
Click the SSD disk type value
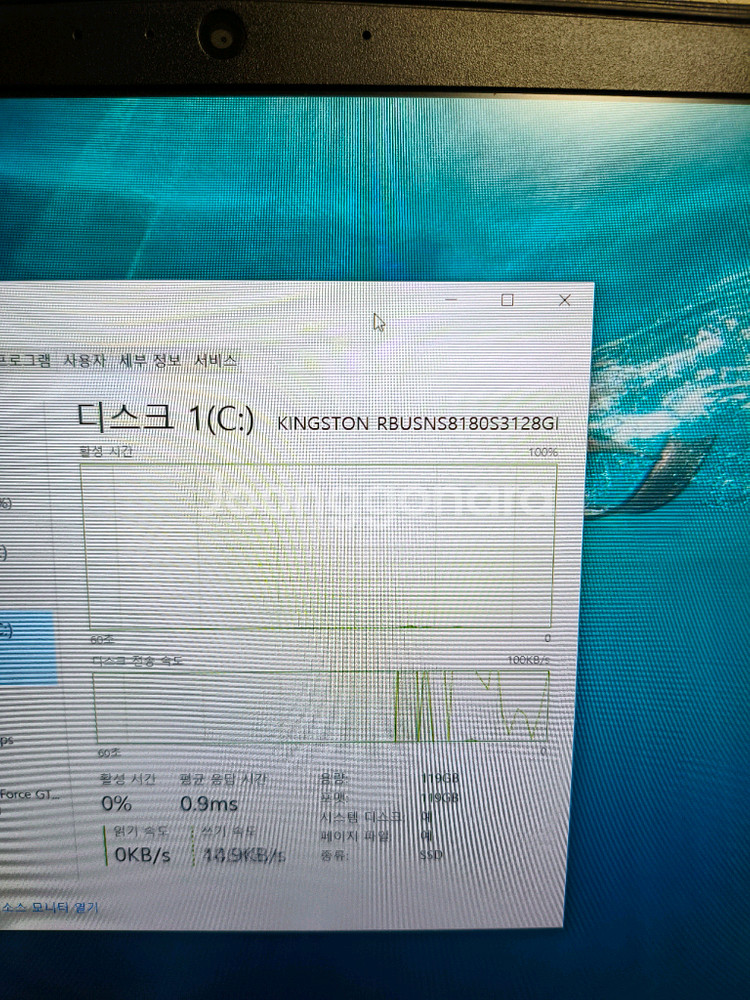(430, 856)
